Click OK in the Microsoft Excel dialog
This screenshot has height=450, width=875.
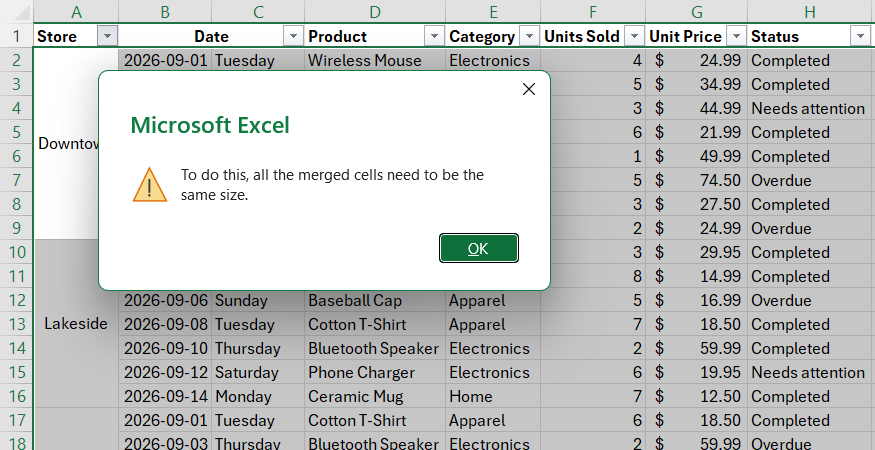tap(479, 248)
